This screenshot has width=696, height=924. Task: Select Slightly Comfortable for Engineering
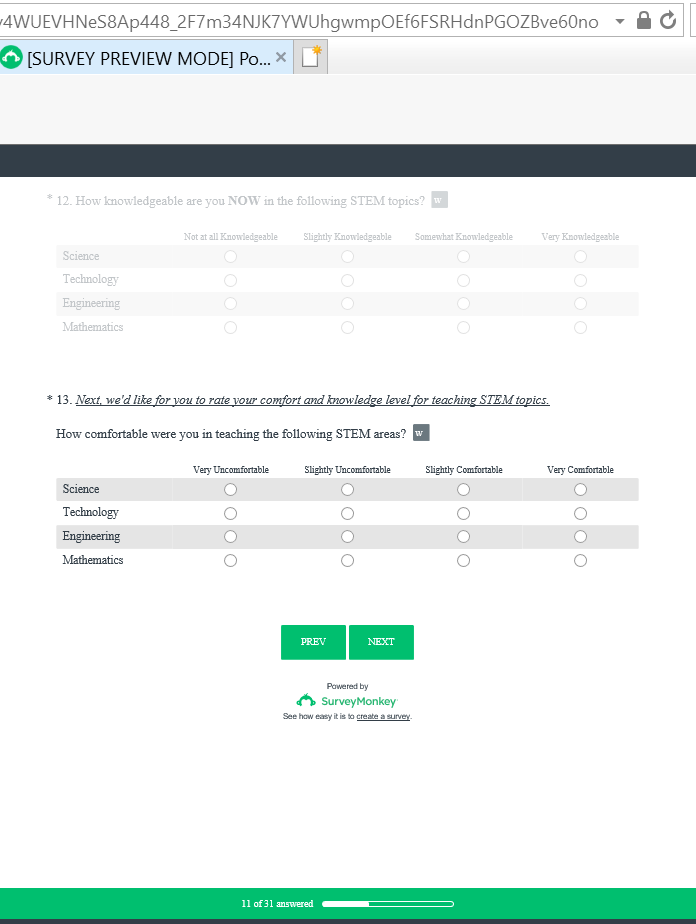click(463, 537)
